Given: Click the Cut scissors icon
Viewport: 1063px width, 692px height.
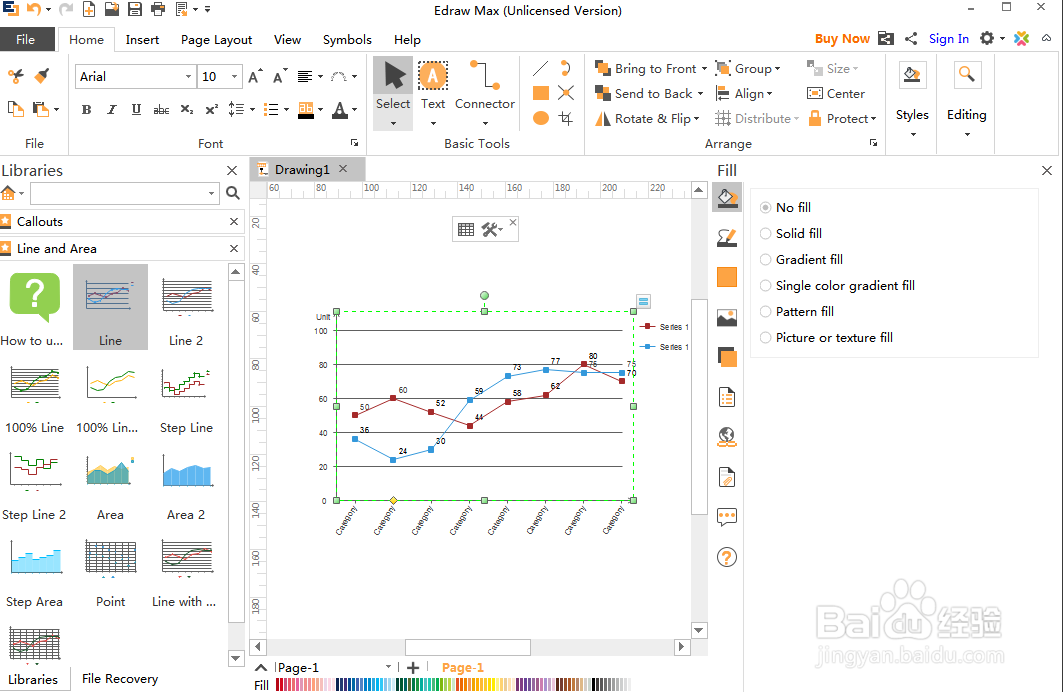Looking at the screenshot, I should click(15, 76).
